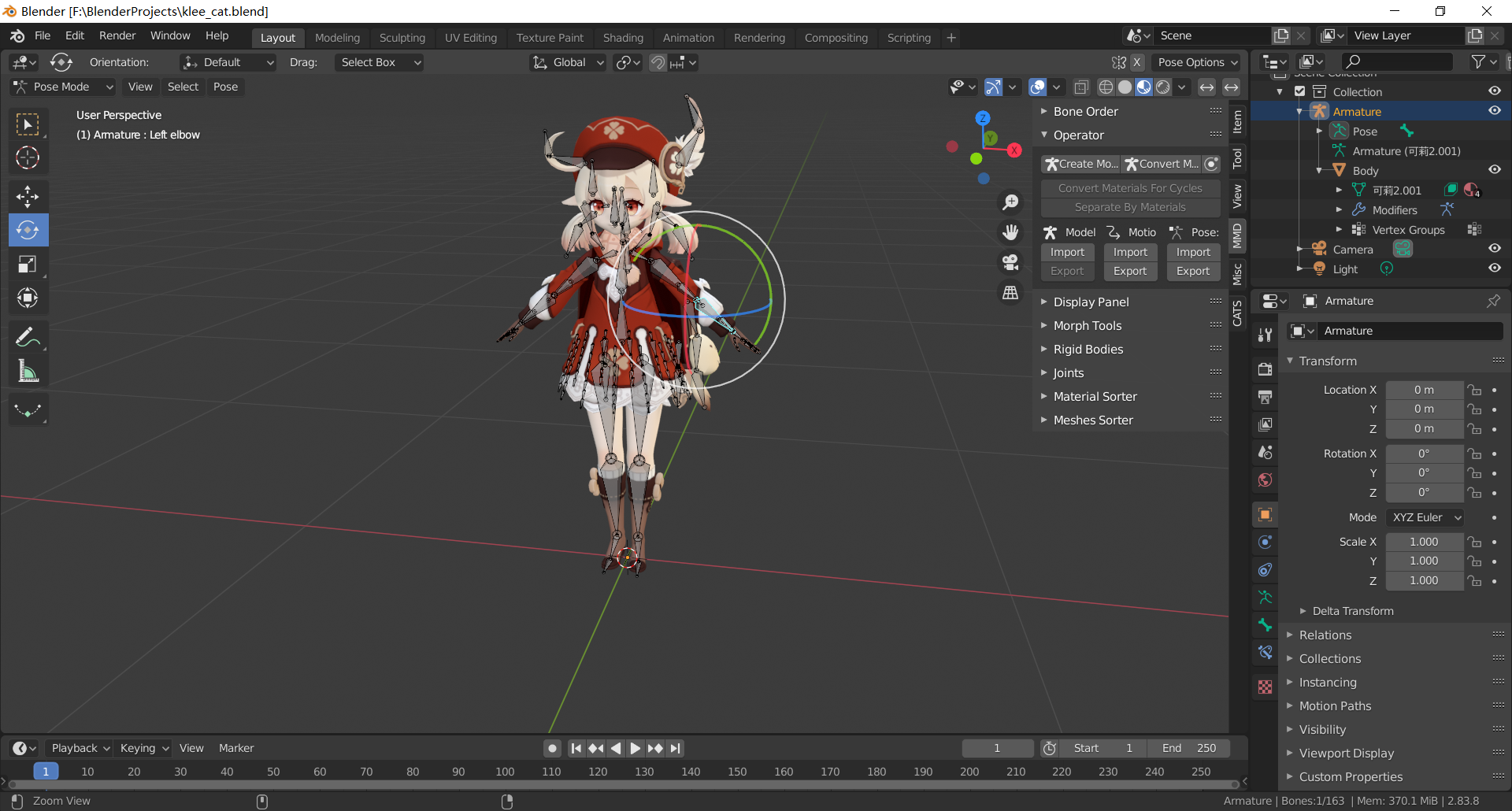The height and width of the screenshot is (811, 1512).
Task: Open the Object Data armature properties icon
Action: tap(1265, 597)
